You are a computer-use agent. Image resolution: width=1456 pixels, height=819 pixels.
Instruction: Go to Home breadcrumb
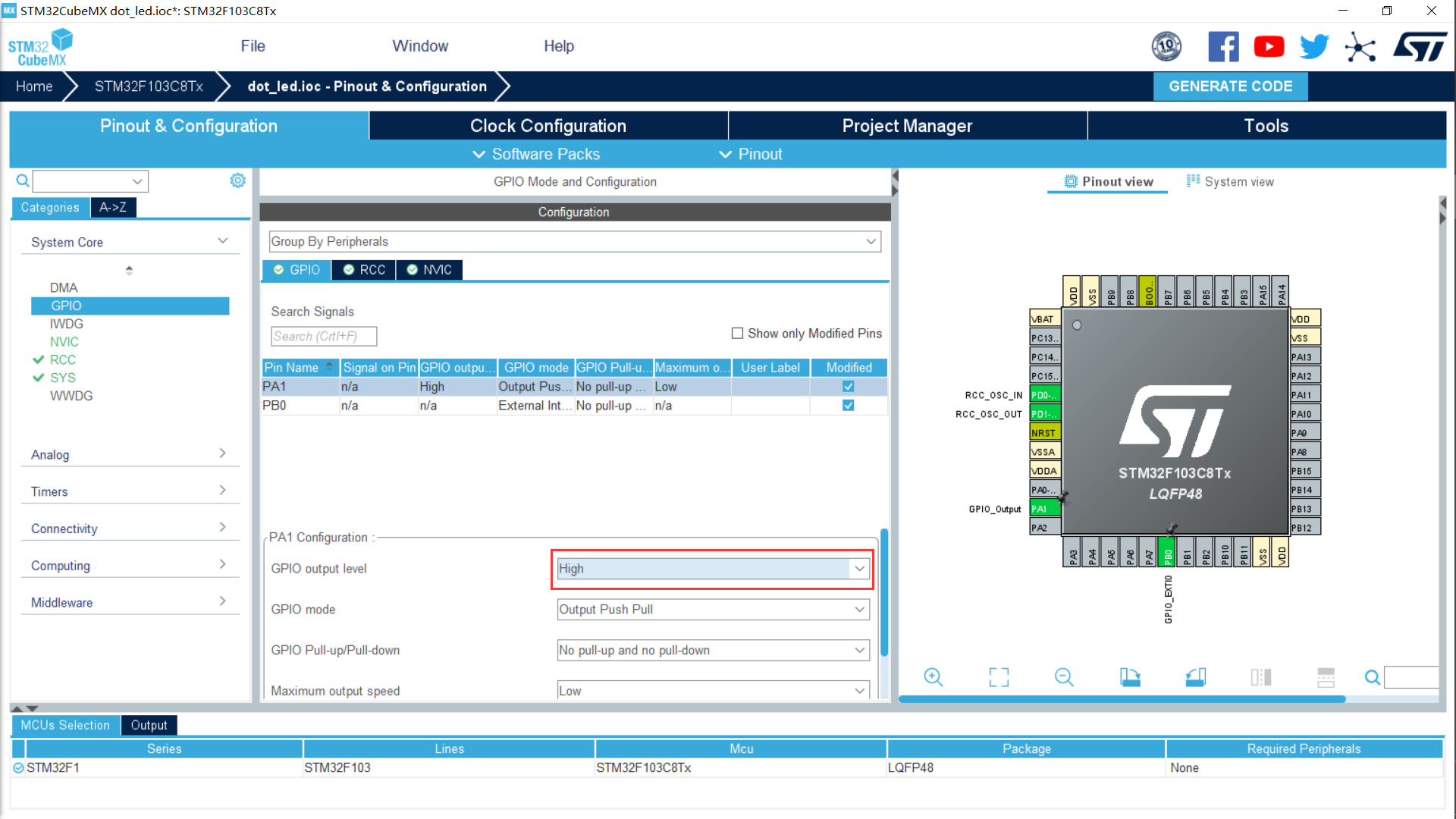click(x=34, y=86)
